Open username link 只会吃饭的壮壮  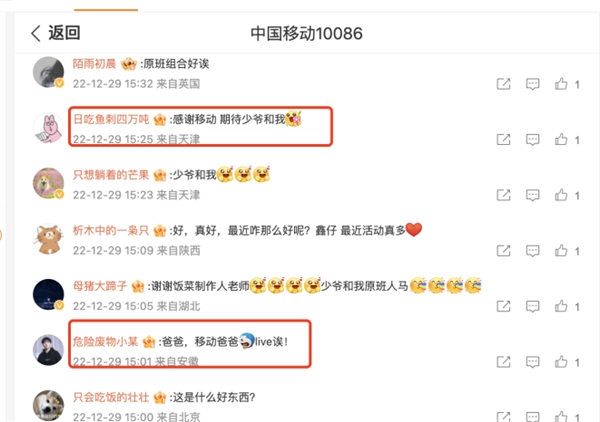pyautogui.click(x=111, y=397)
